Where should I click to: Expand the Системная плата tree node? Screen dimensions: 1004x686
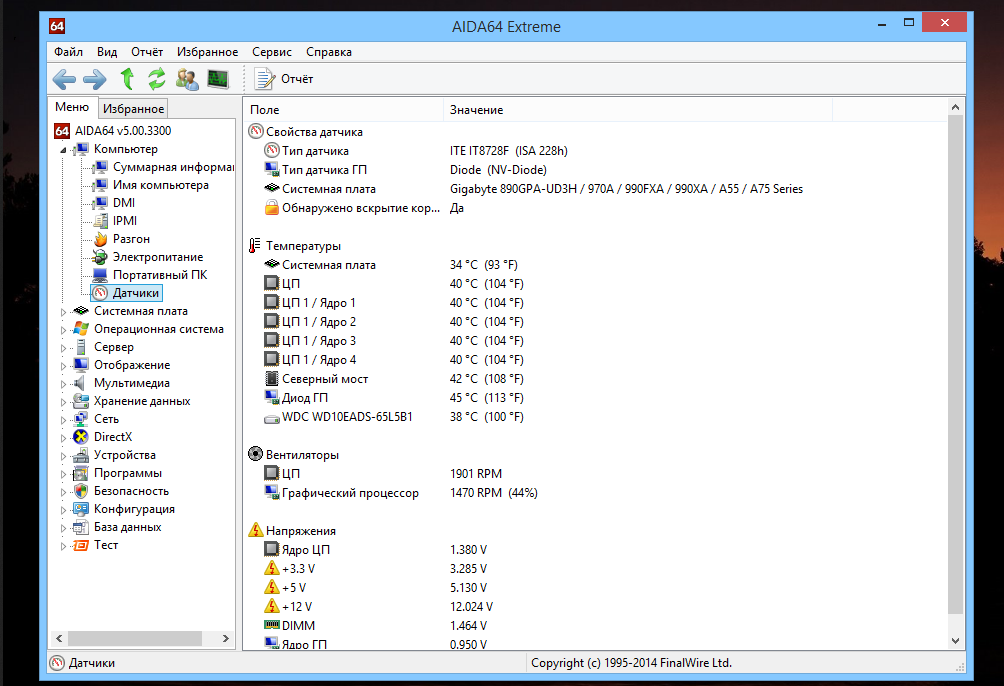coord(63,312)
